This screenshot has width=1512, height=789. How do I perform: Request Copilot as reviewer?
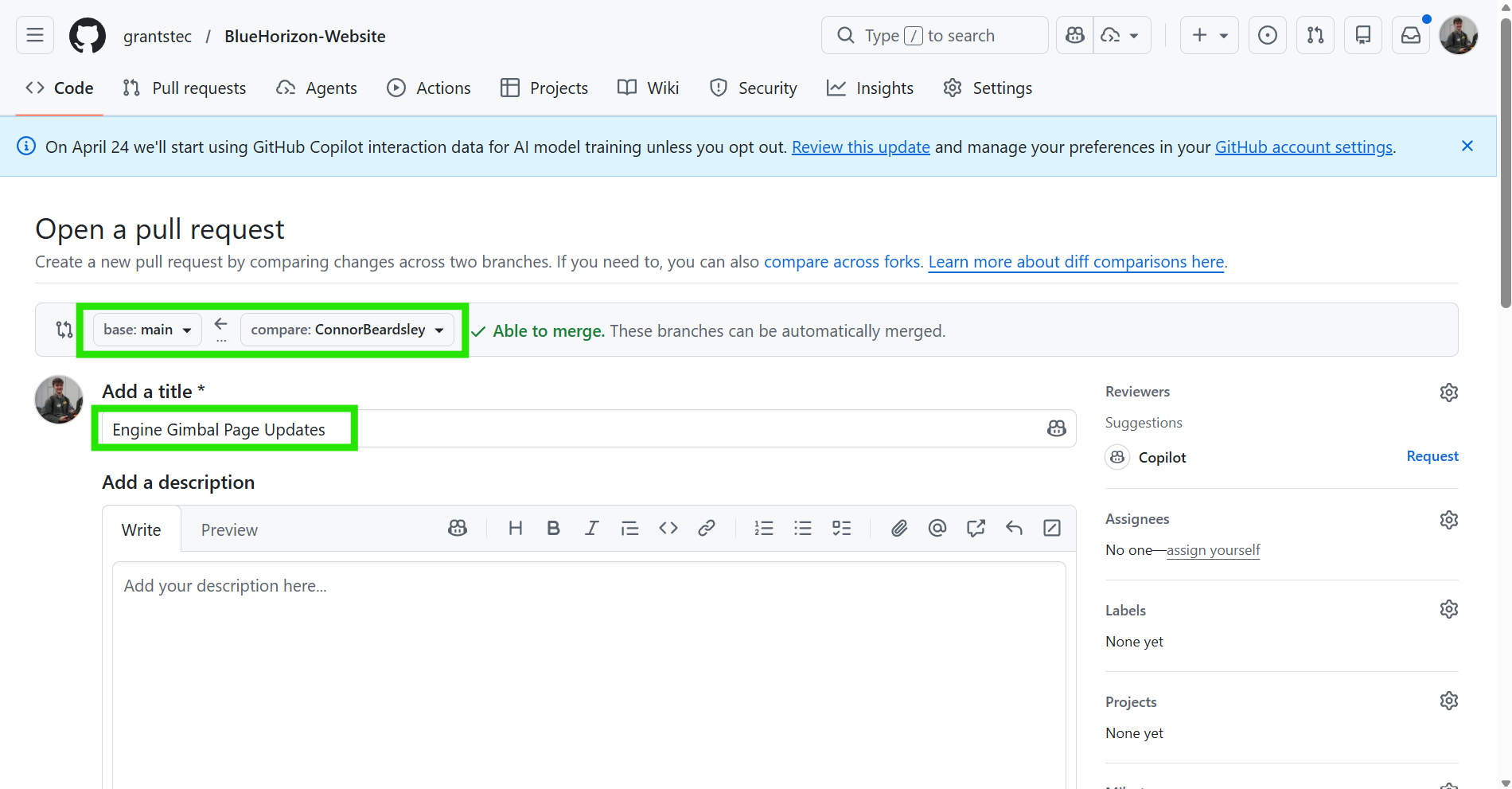pyautogui.click(x=1432, y=456)
